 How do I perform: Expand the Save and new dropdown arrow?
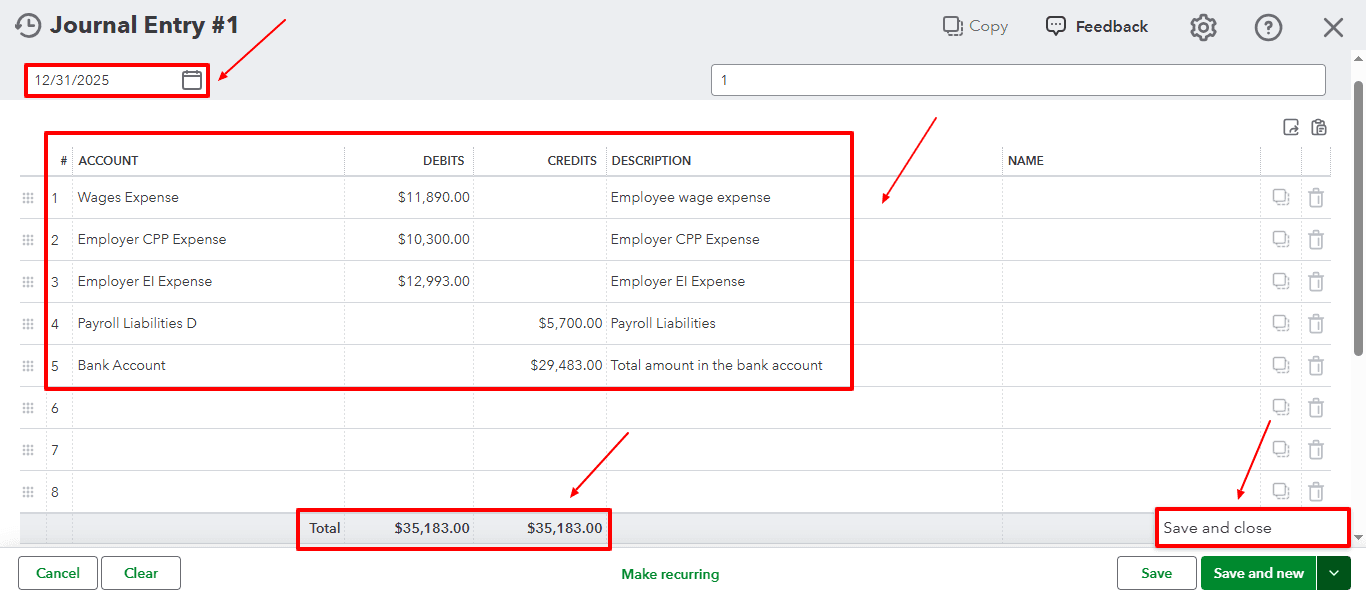pyautogui.click(x=1333, y=573)
